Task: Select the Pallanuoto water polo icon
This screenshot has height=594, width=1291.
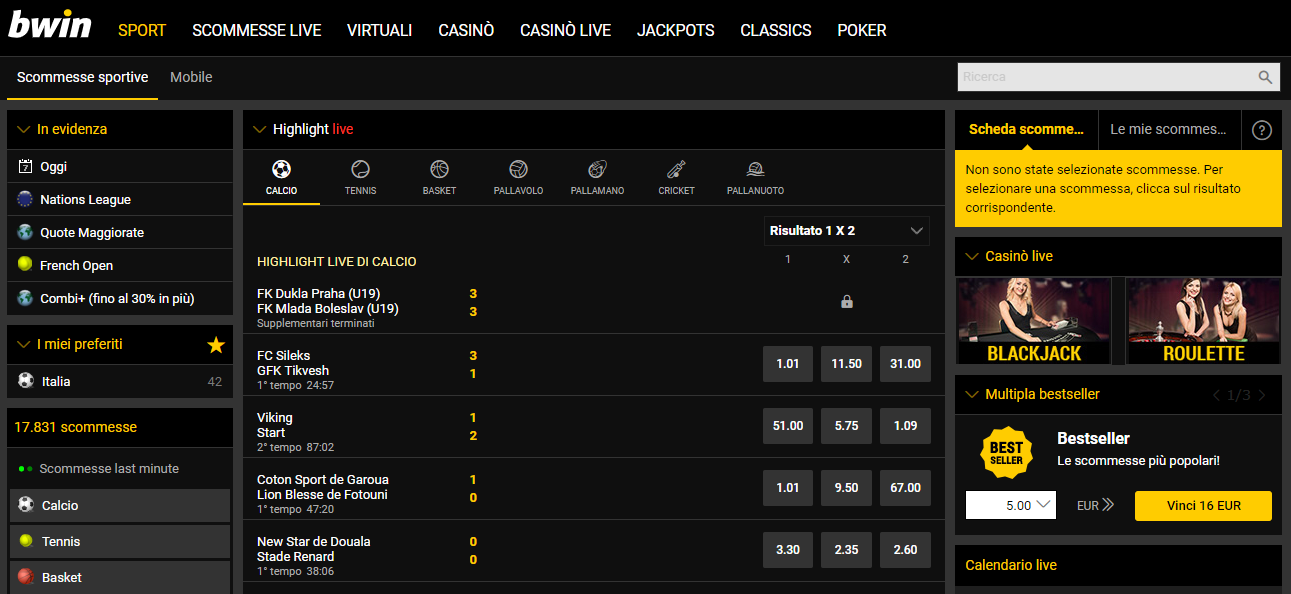Action: 755,169
